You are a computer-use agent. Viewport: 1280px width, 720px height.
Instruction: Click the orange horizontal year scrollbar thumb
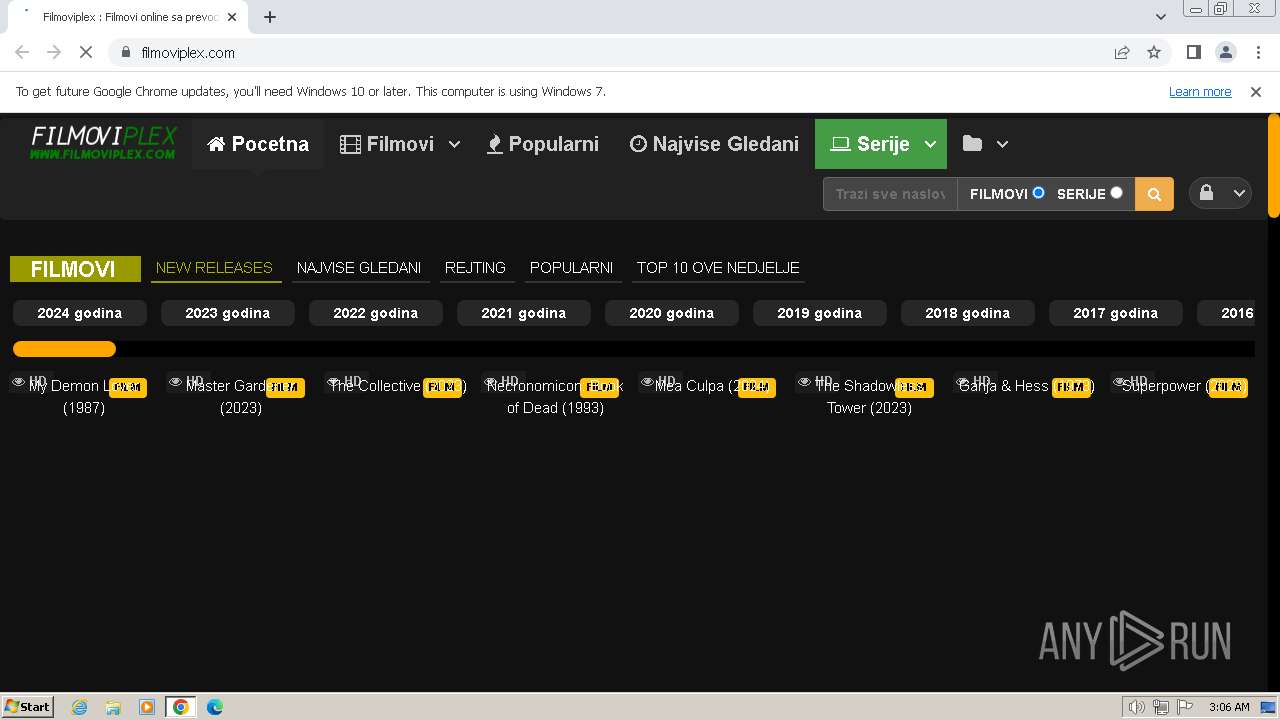64,349
